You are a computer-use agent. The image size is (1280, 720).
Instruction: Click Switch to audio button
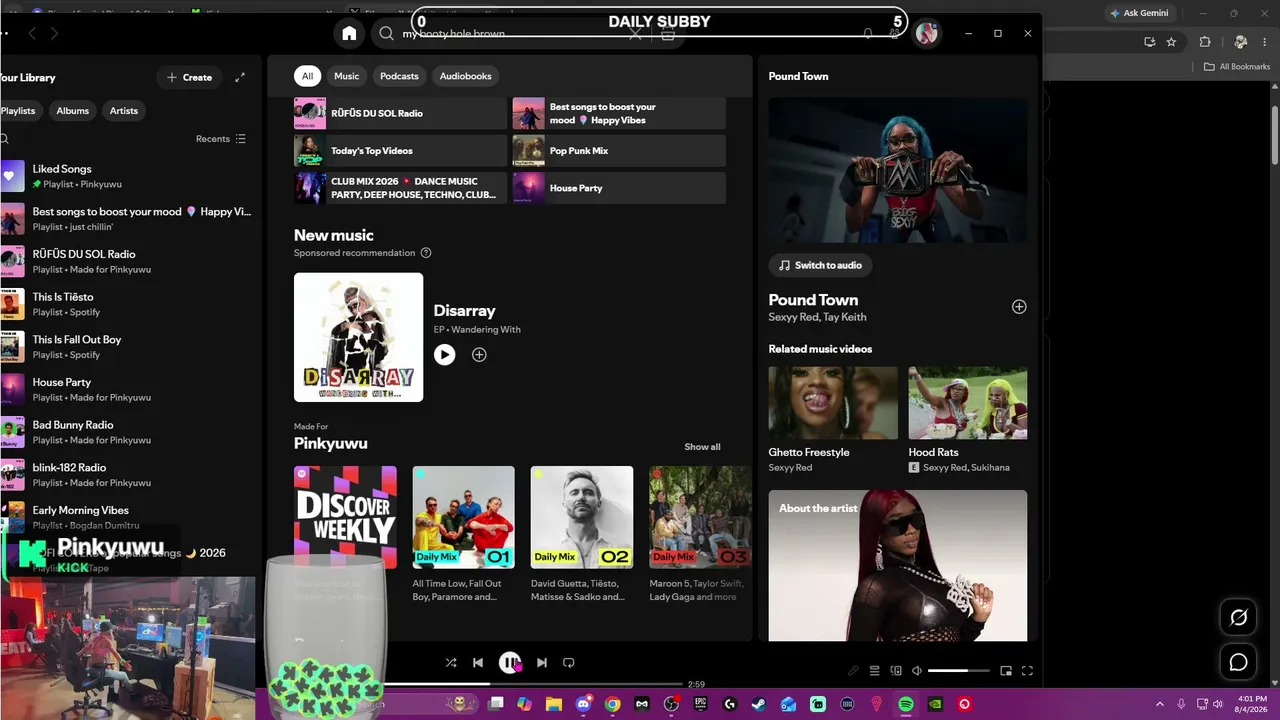click(820, 265)
